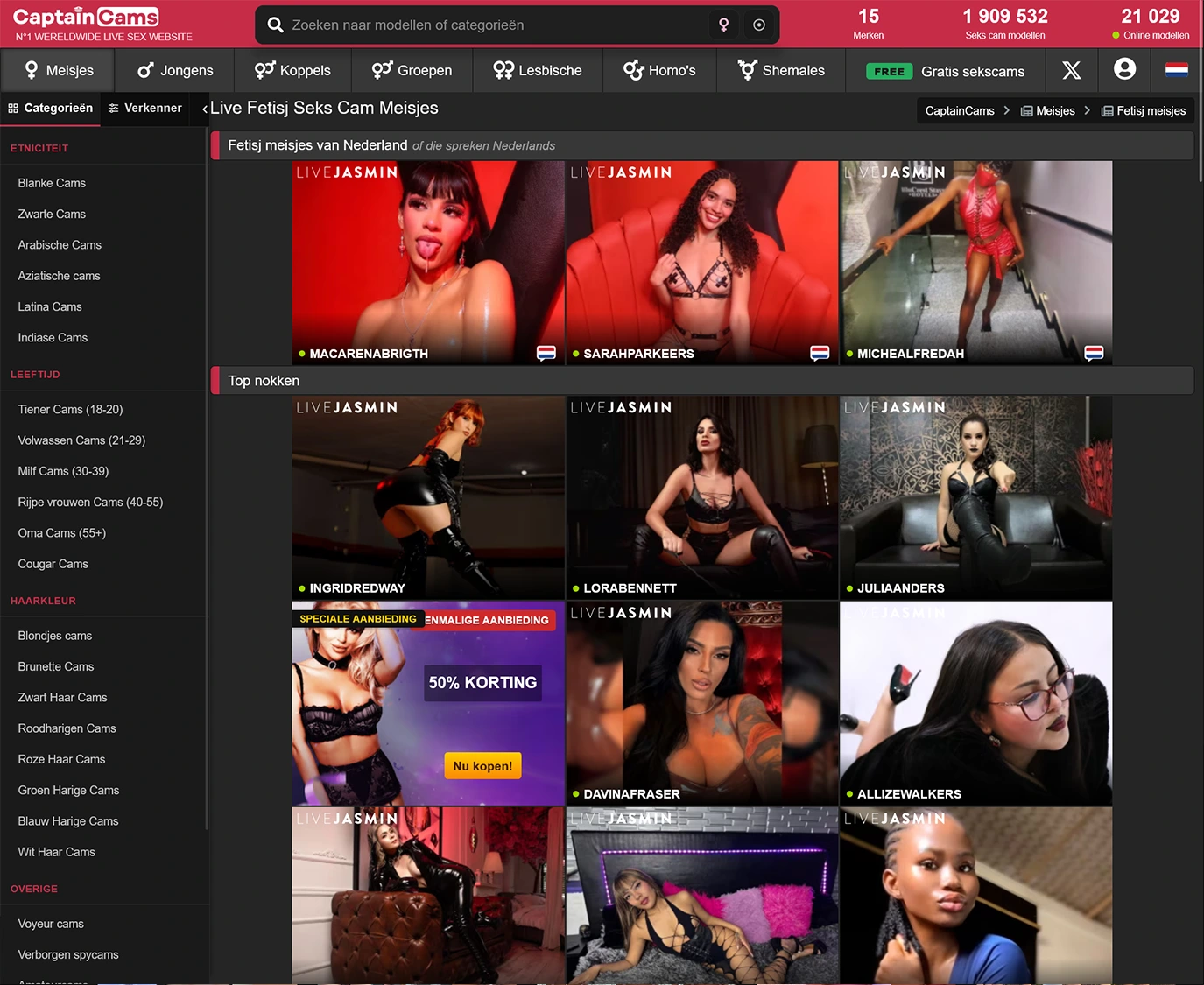Select the Aziatische cams category
Viewport: 1204px width, 985px height.
pos(59,276)
